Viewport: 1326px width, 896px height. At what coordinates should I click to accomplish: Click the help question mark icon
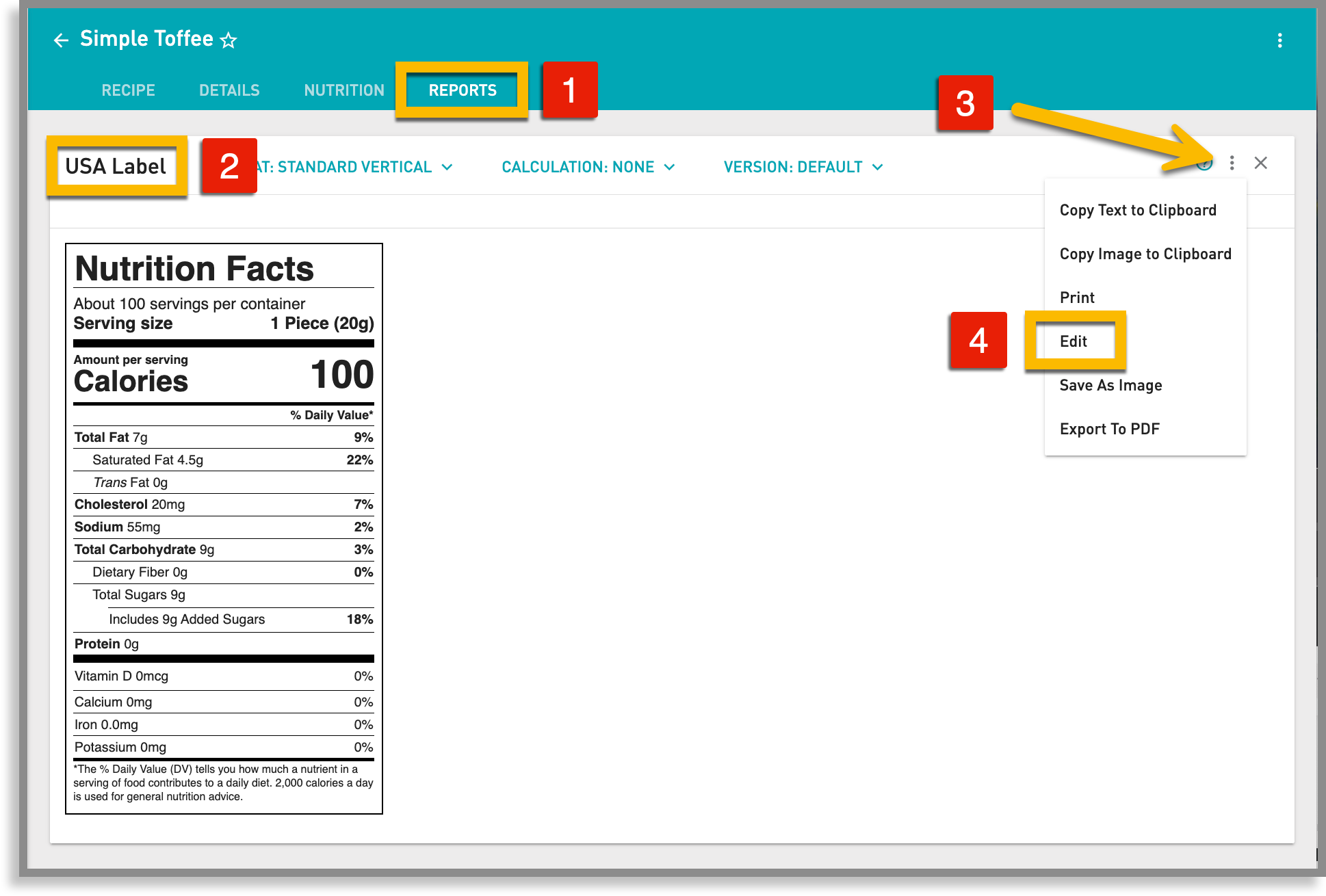1206,164
